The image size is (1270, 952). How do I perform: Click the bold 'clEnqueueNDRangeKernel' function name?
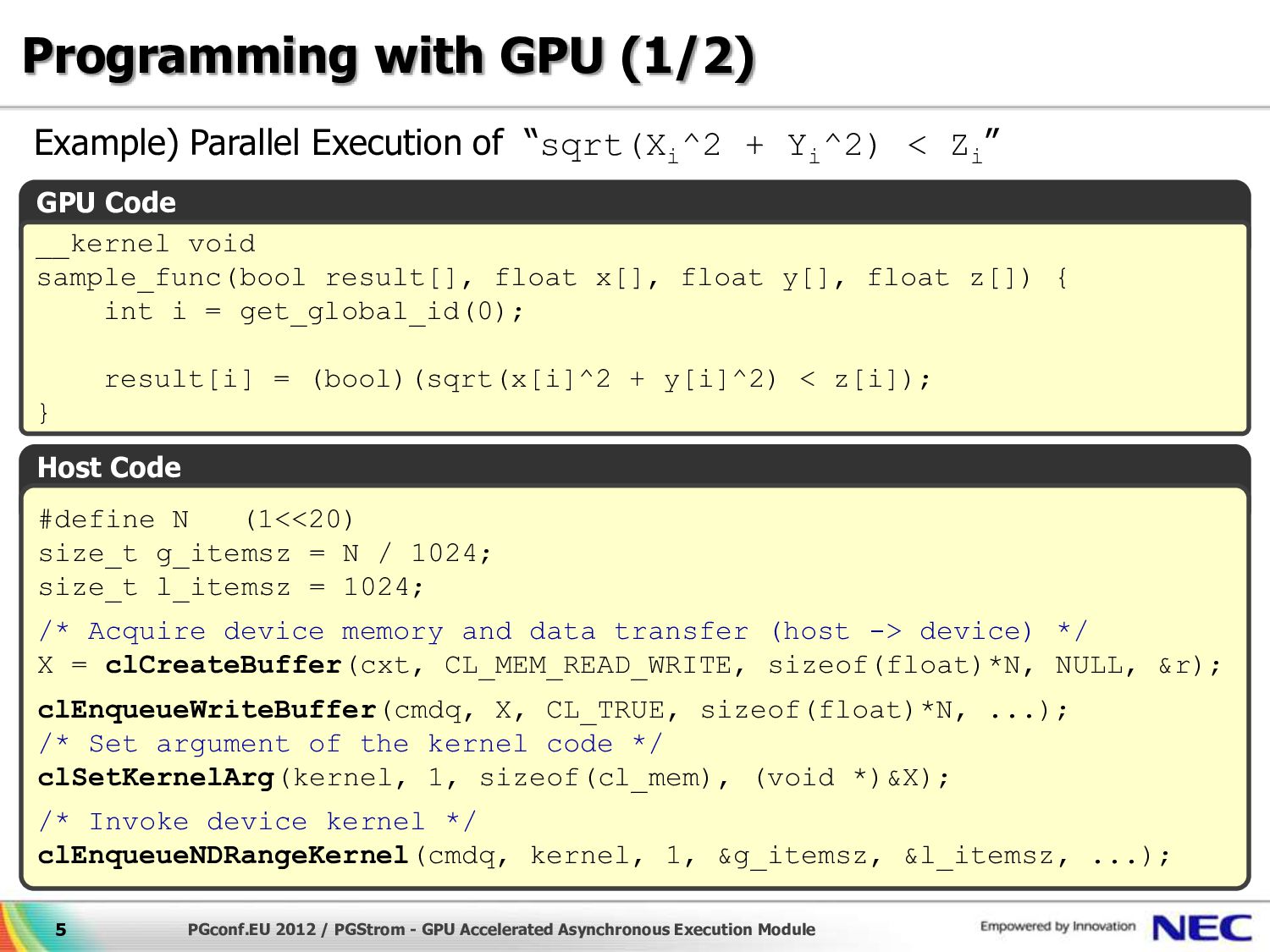point(224,856)
